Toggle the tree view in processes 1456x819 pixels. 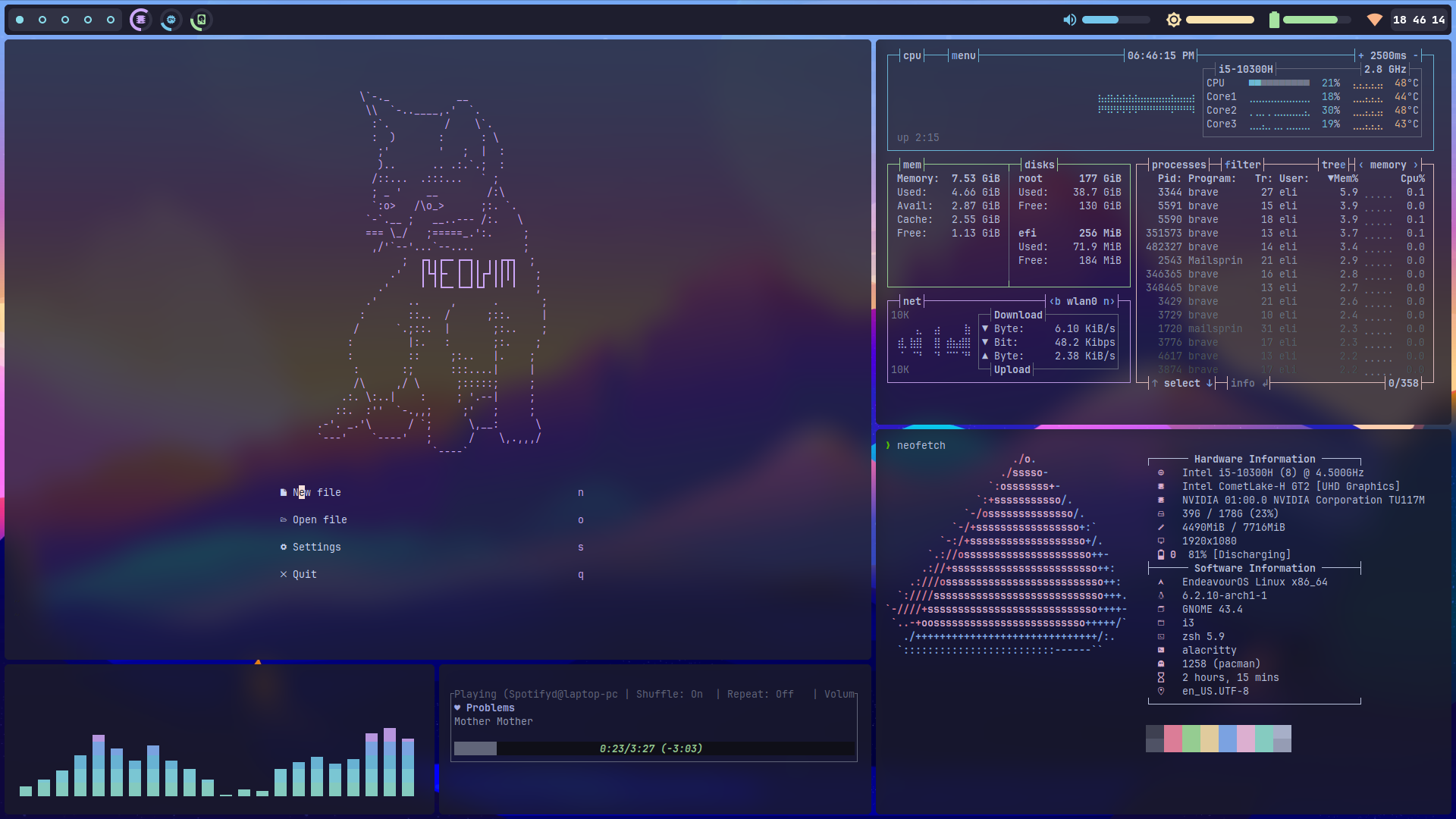pyautogui.click(x=1333, y=165)
